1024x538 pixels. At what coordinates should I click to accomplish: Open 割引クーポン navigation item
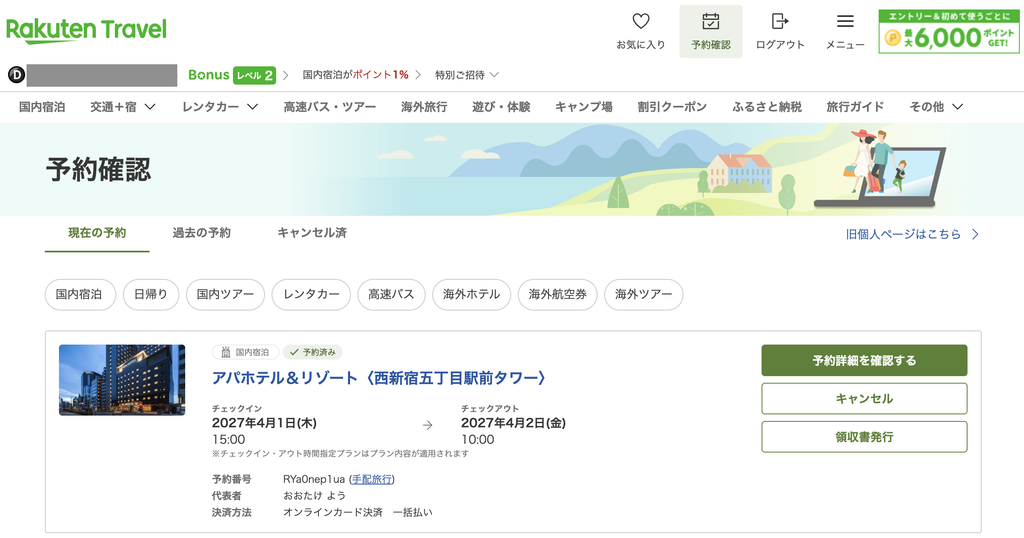[672, 106]
